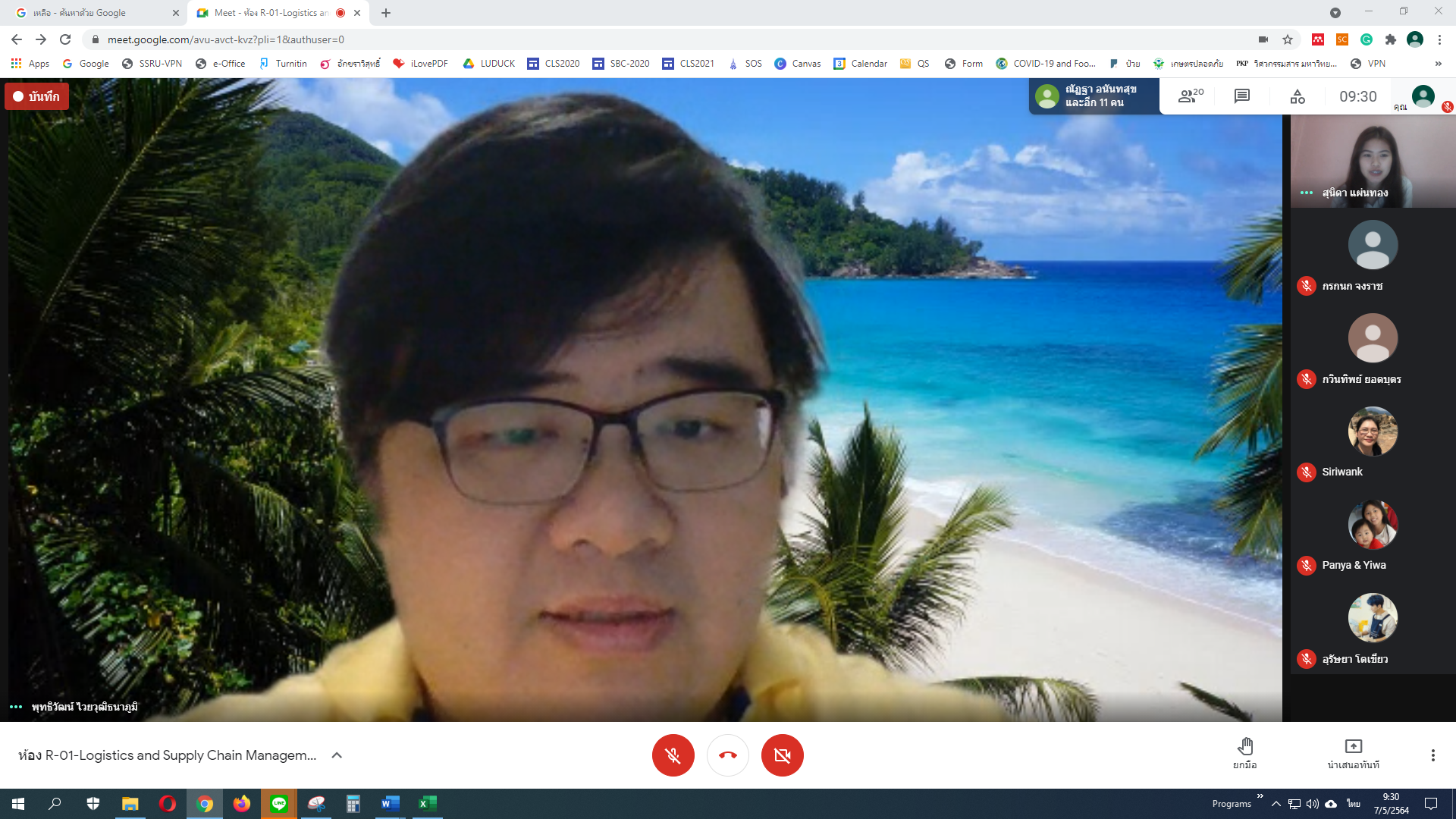1456x819 pixels.
Task: Toggle the microphone mute button
Action: tap(673, 755)
